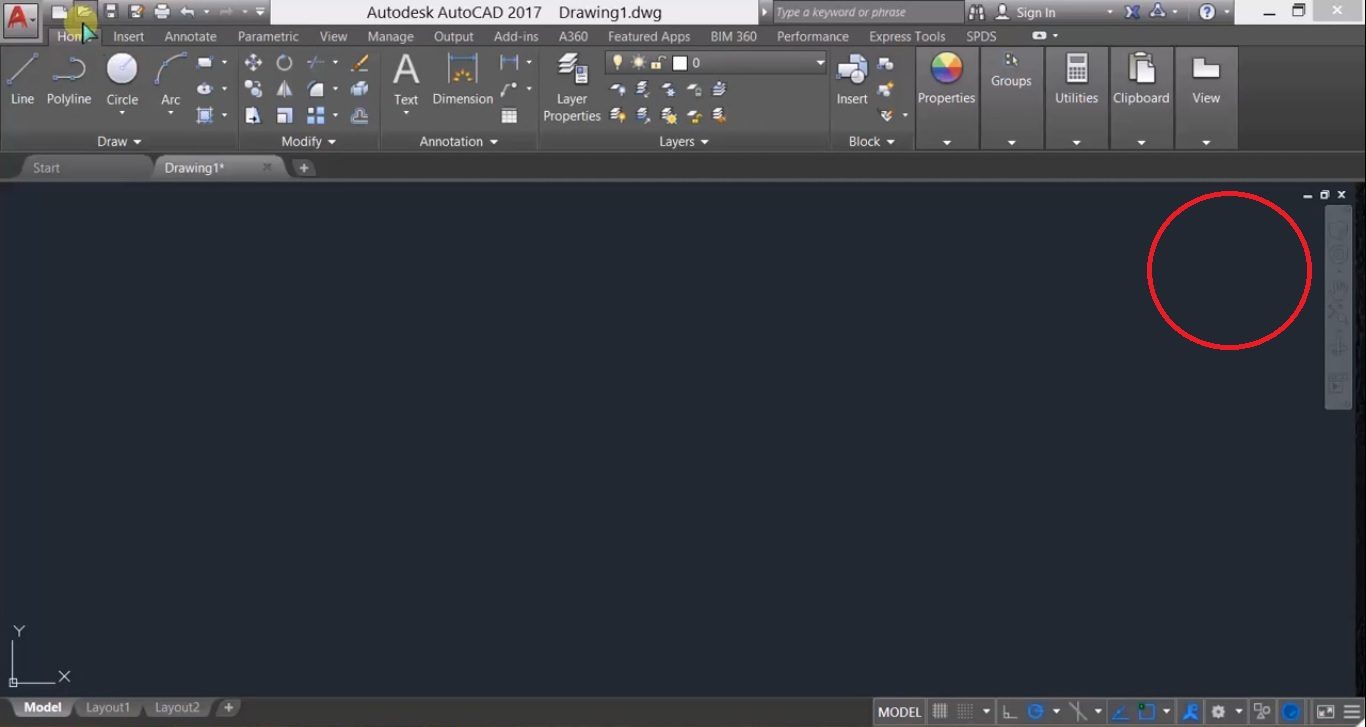Click the Rotate tool icon
The width and height of the screenshot is (1366, 727).
[x=284, y=62]
